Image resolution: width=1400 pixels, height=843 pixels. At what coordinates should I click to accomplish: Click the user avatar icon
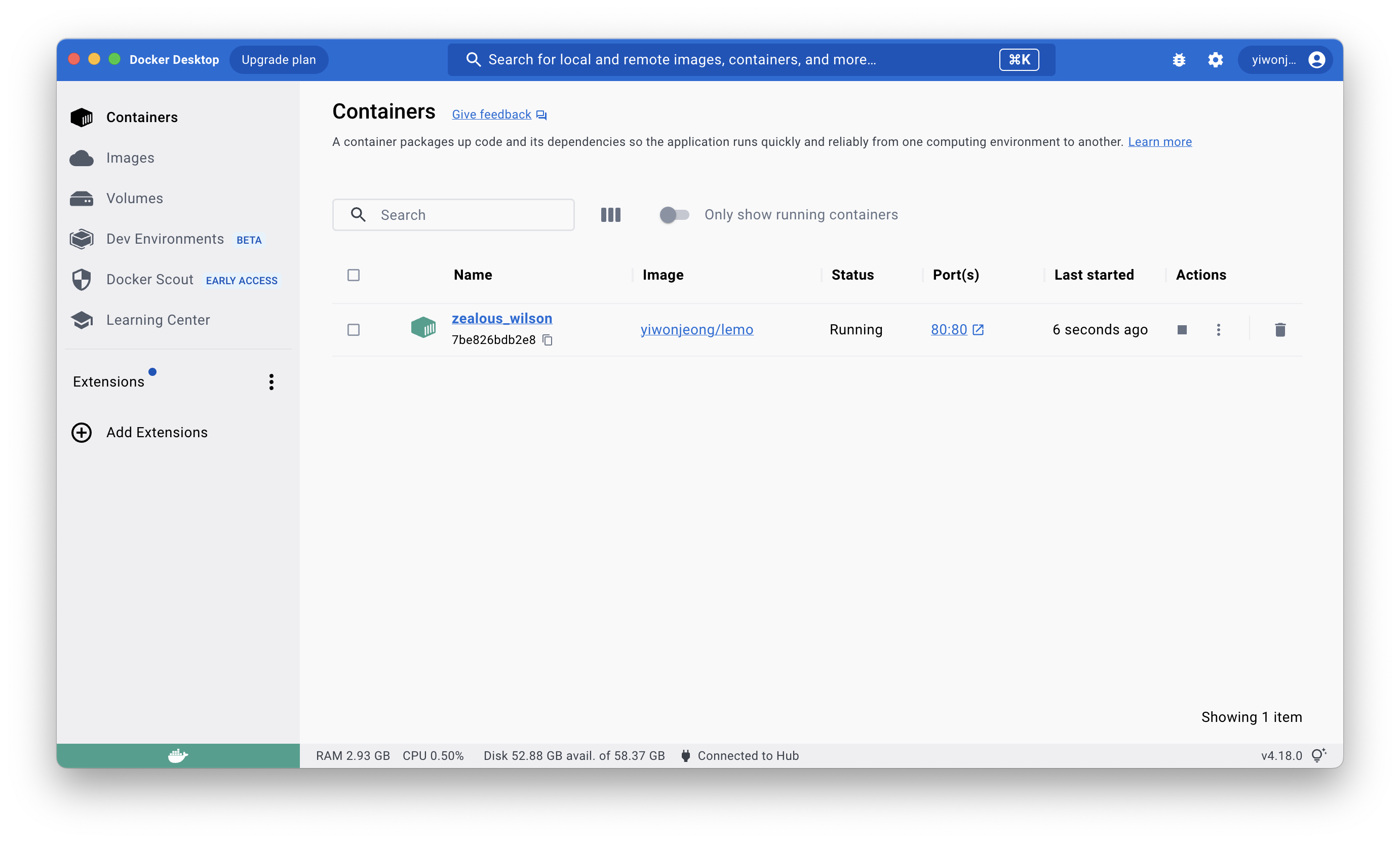pyautogui.click(x=1316, y=60)
